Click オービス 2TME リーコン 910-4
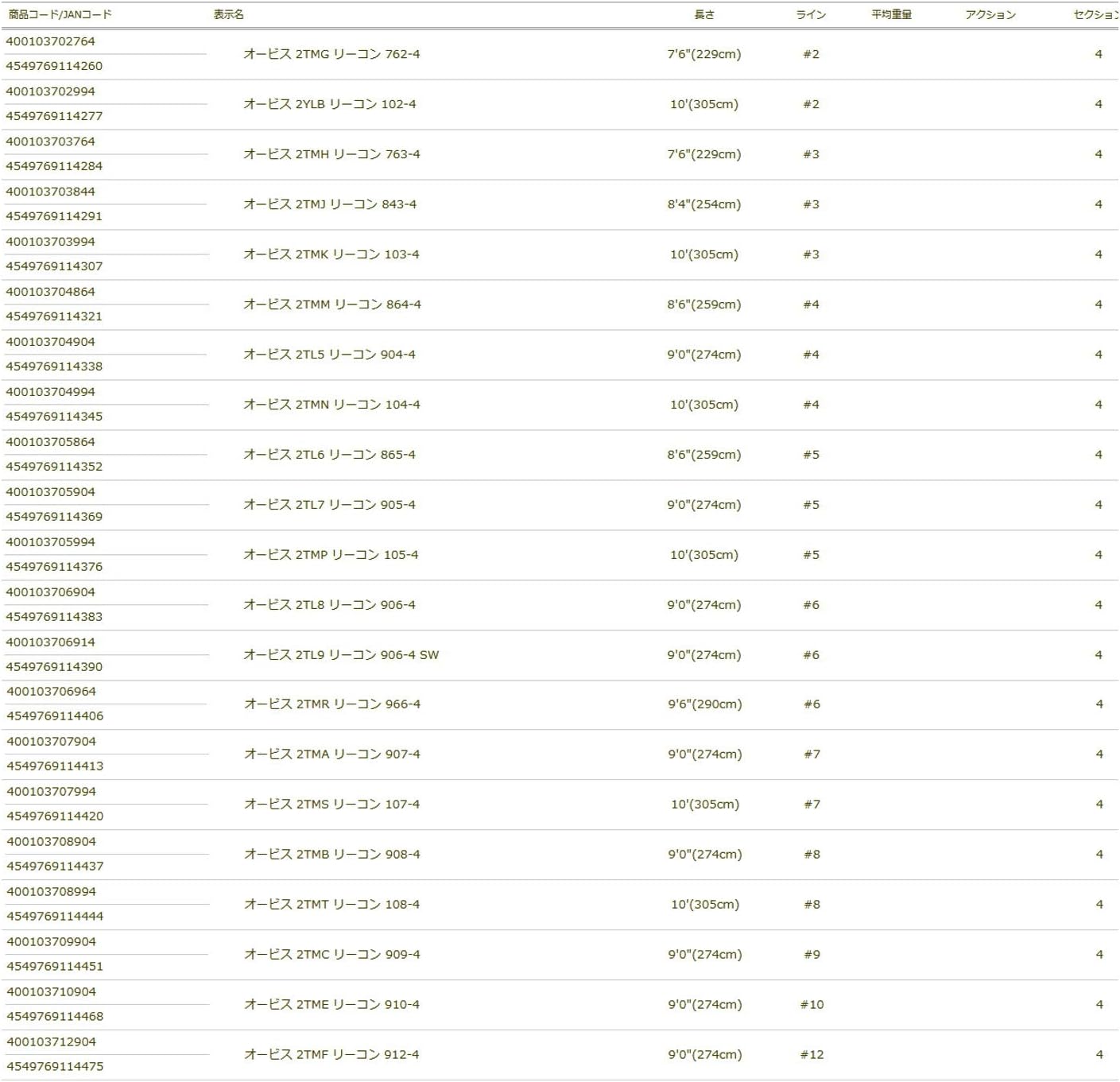The image size is (1120, 1082). click(x=331, y=1005)
